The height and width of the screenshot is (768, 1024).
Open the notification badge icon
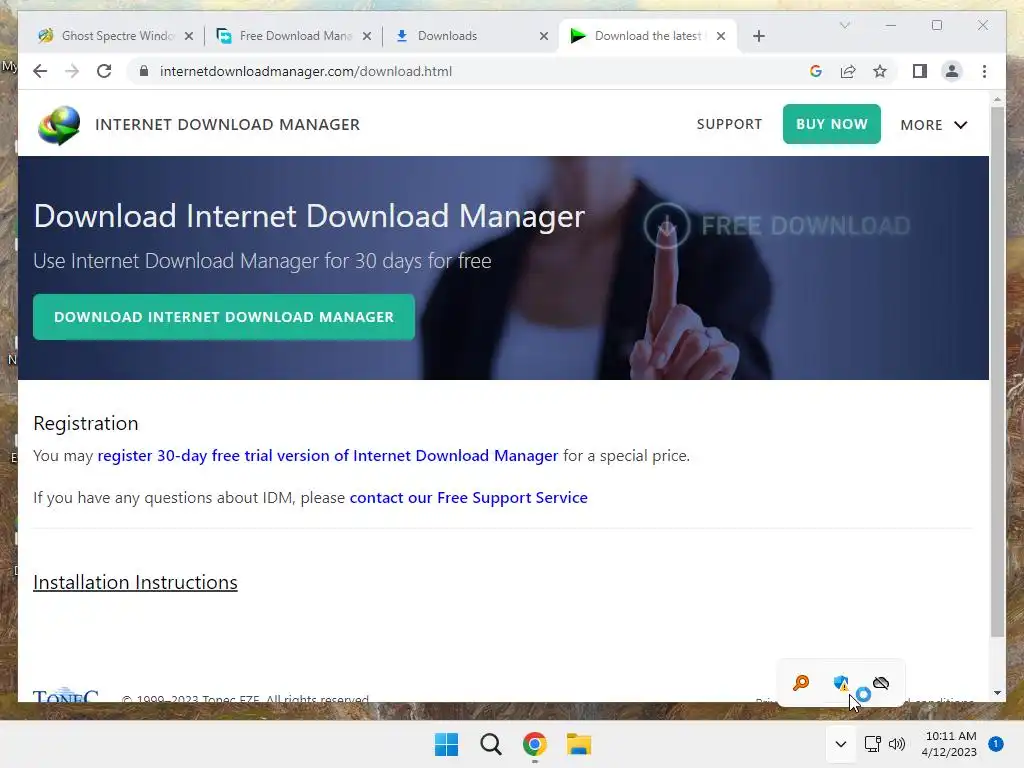995,744
